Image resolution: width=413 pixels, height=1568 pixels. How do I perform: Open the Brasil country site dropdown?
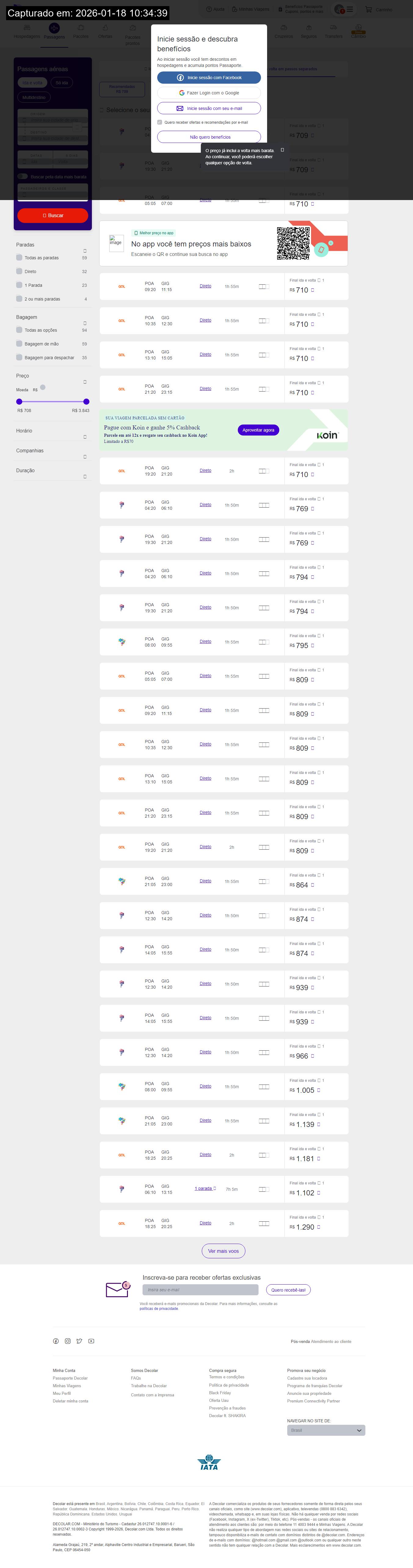(x=326, y=1430)
